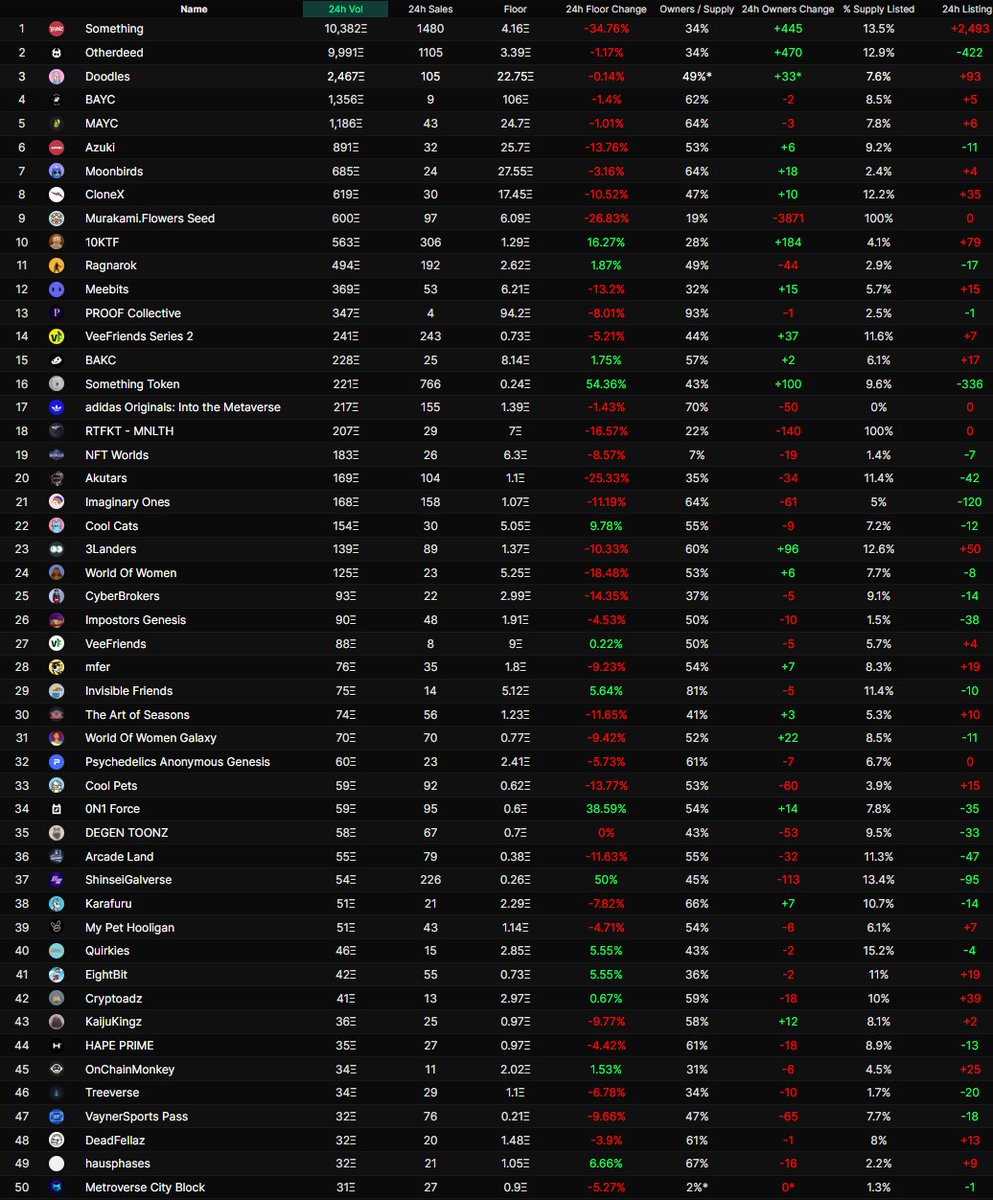Open the RTFKT - MNLTH collection link
Screen dimensions: 993x1200
129,431
